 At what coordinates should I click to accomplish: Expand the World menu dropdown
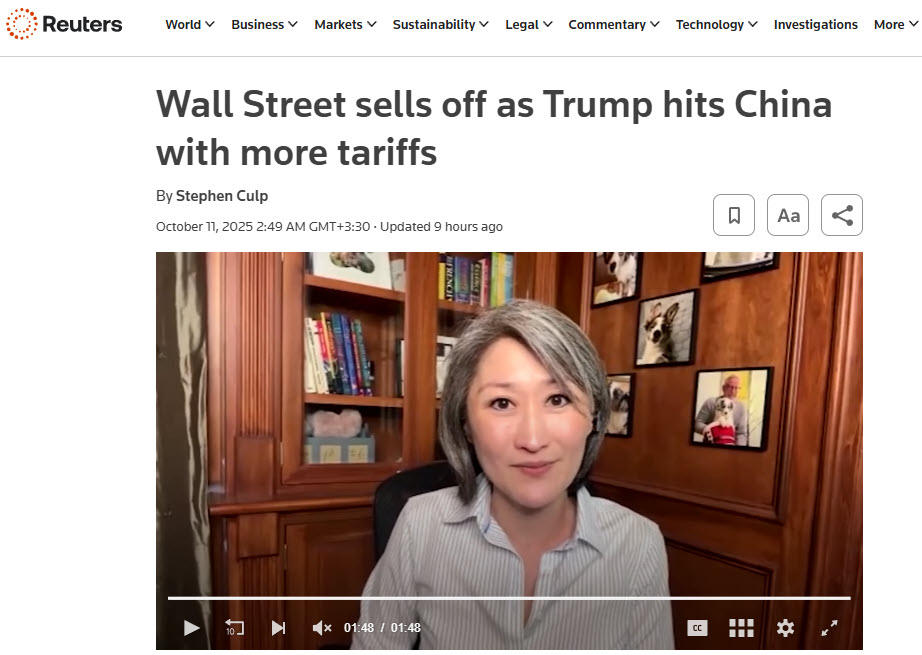pos(189,25)
